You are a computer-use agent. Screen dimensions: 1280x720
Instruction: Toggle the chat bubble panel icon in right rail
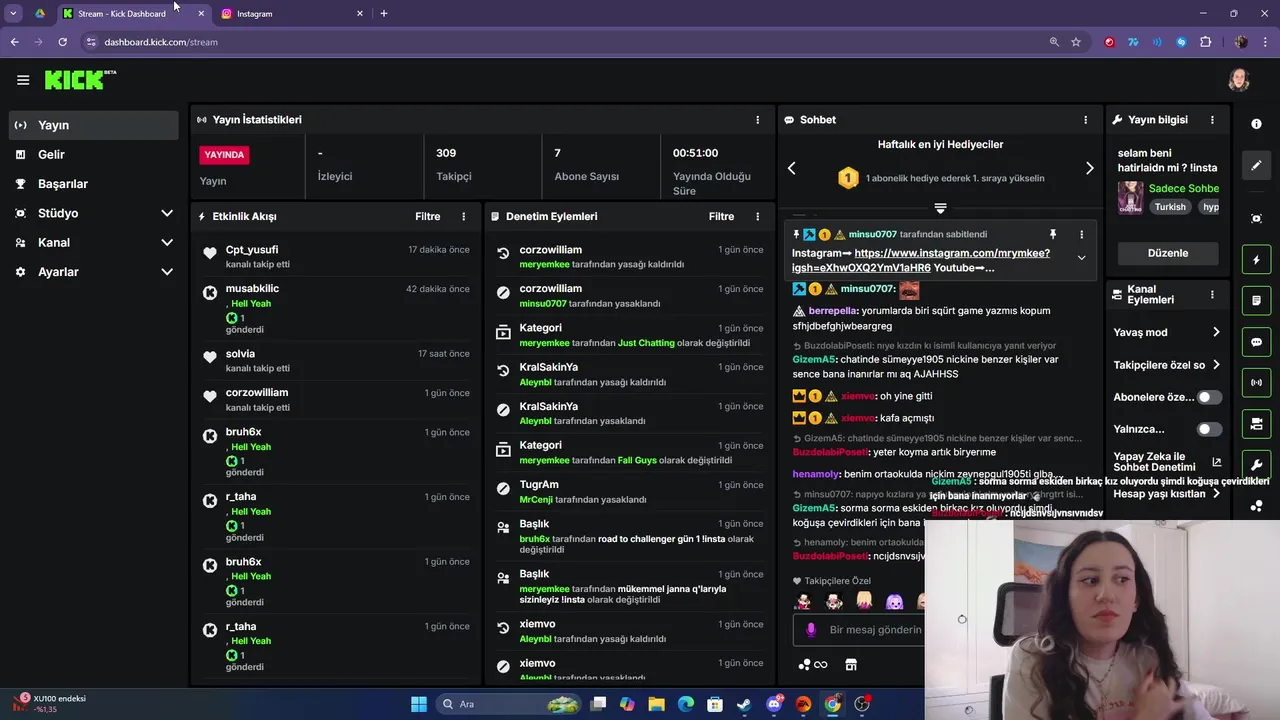coord(1257,342)
